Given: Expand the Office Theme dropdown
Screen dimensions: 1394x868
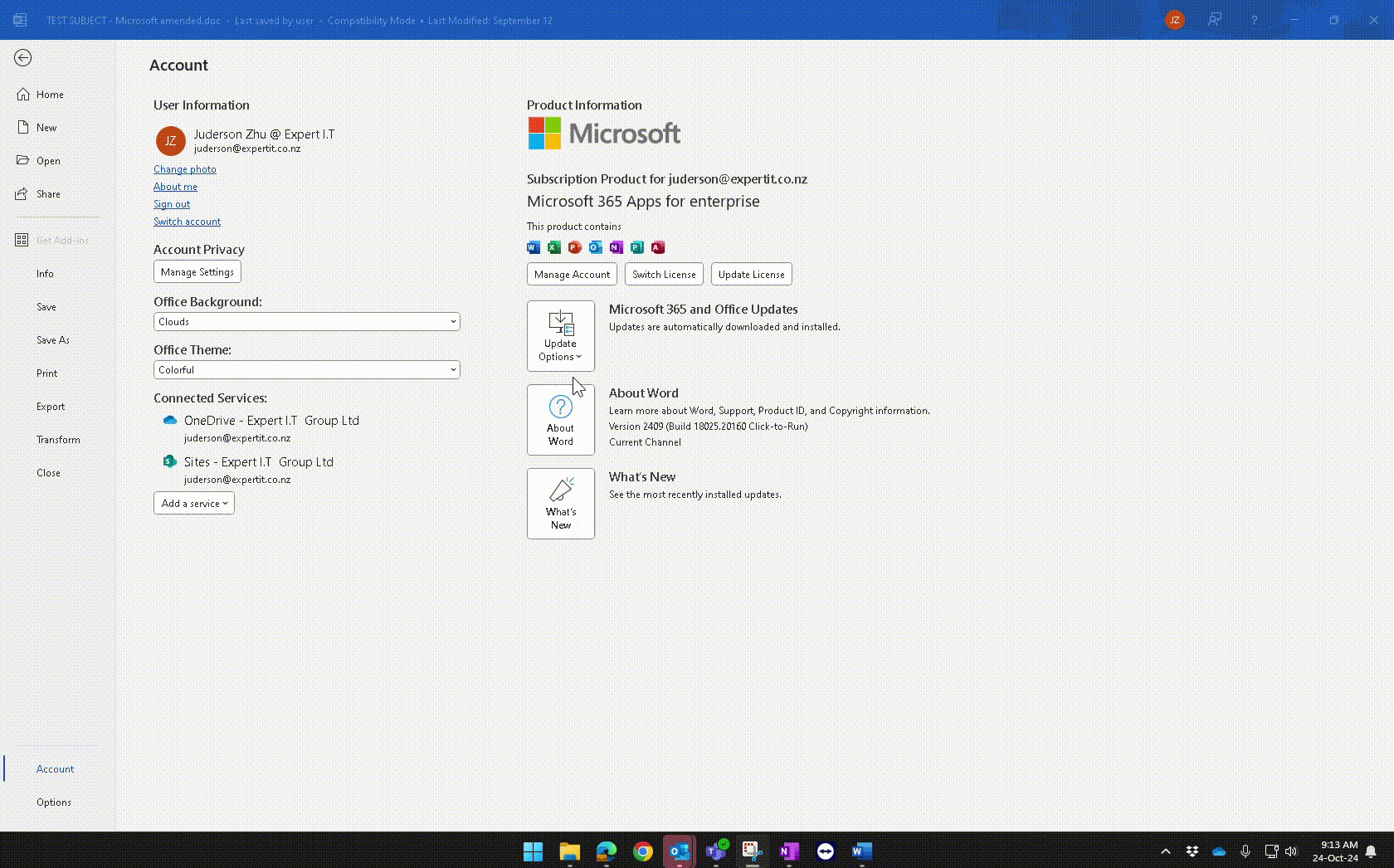Looking at the screenshot, I should click(306, 370).
